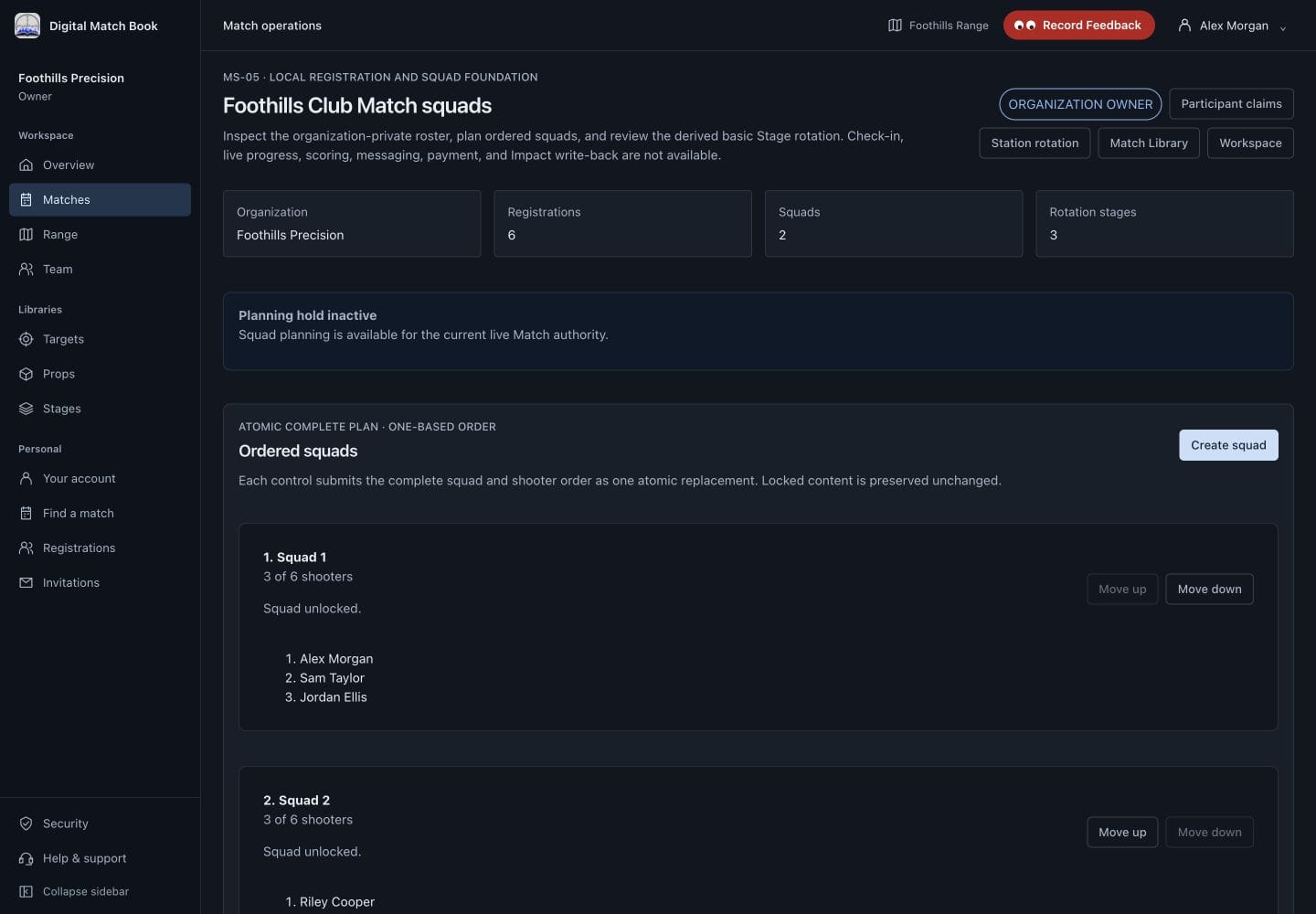Open the Stages library

100,409
